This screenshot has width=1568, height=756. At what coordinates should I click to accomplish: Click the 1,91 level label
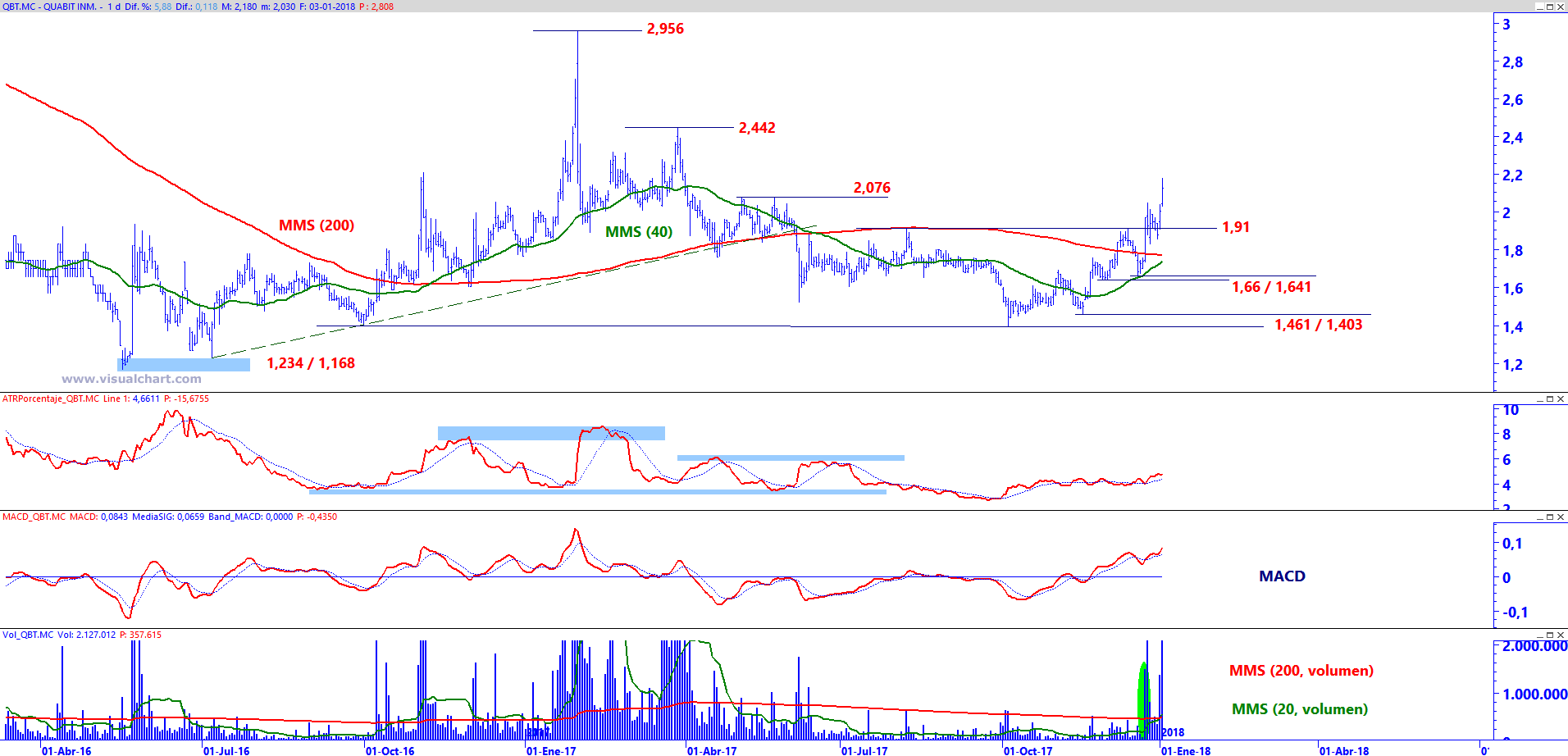(x=1236, y=227)
